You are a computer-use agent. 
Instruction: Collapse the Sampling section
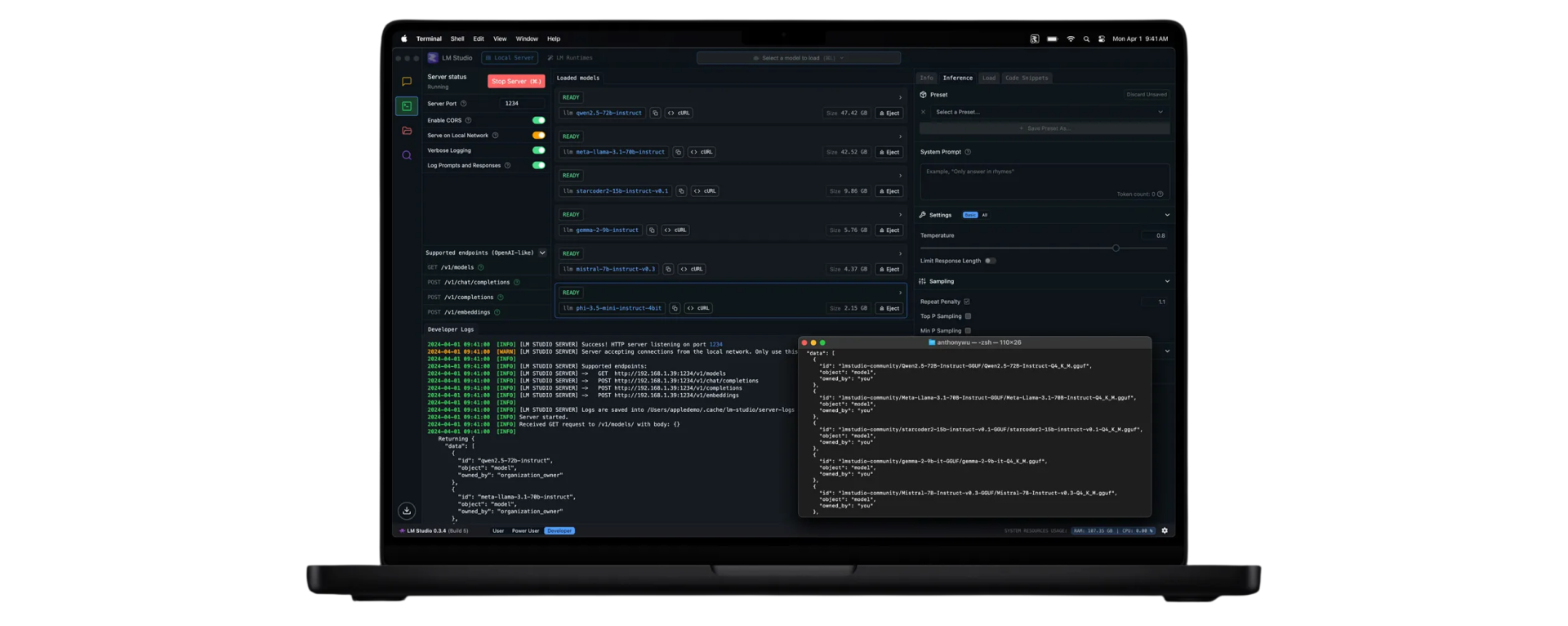coord(1166,281)
